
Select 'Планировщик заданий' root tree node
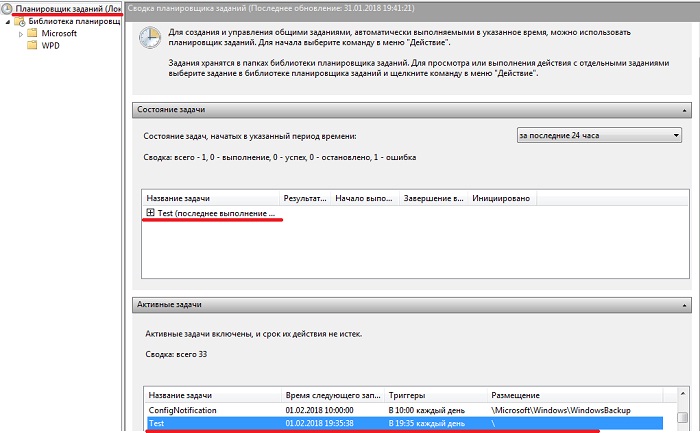[x=68, y=8]
